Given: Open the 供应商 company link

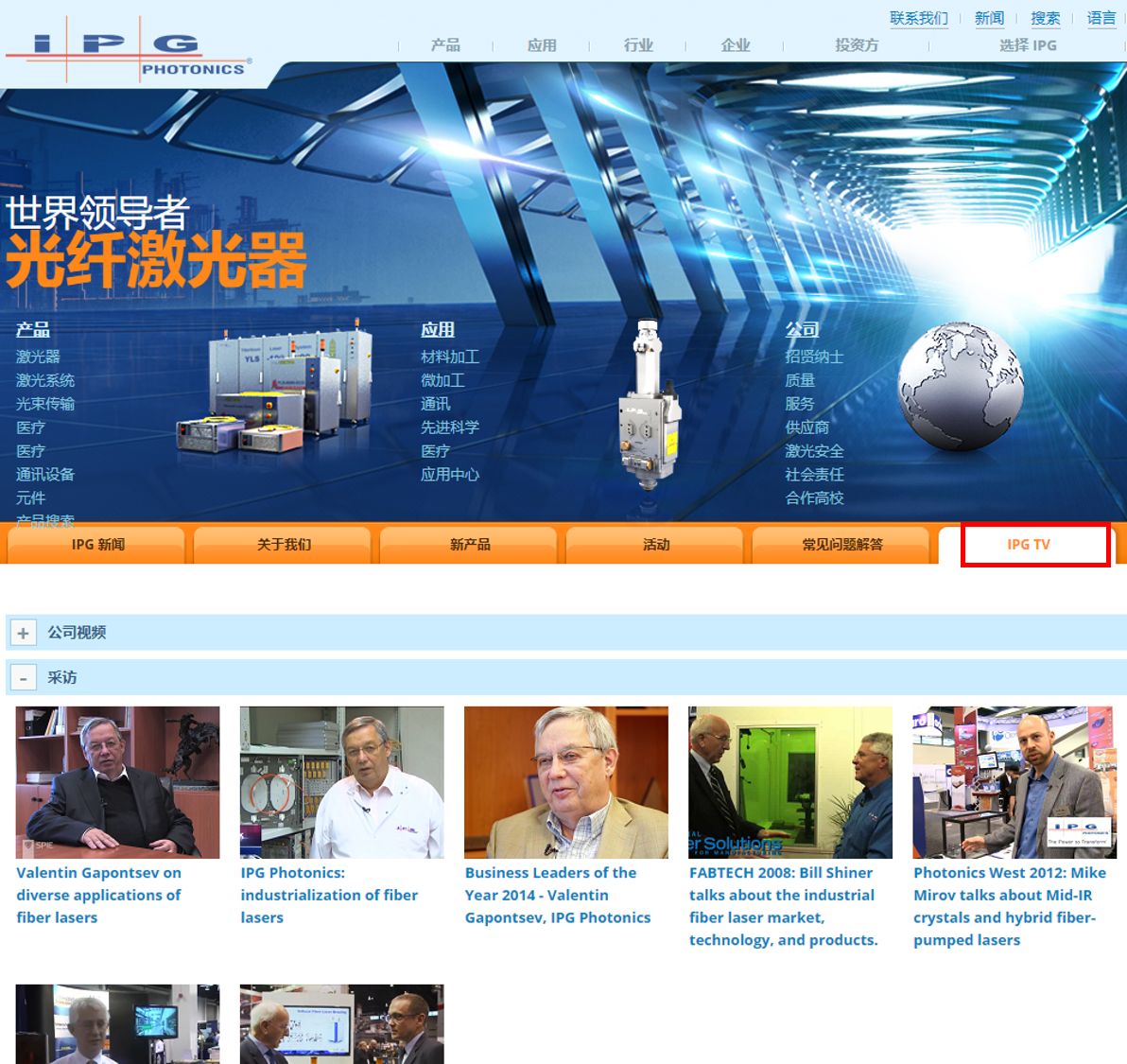Looking at the screenshot, I should [807, 427].
